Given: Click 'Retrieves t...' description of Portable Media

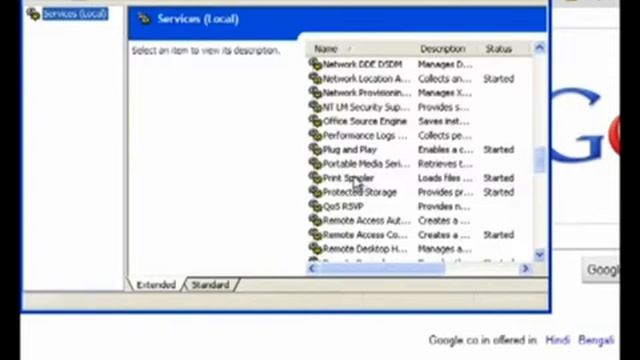Looking at the screenshot, I should pos(445,164).
